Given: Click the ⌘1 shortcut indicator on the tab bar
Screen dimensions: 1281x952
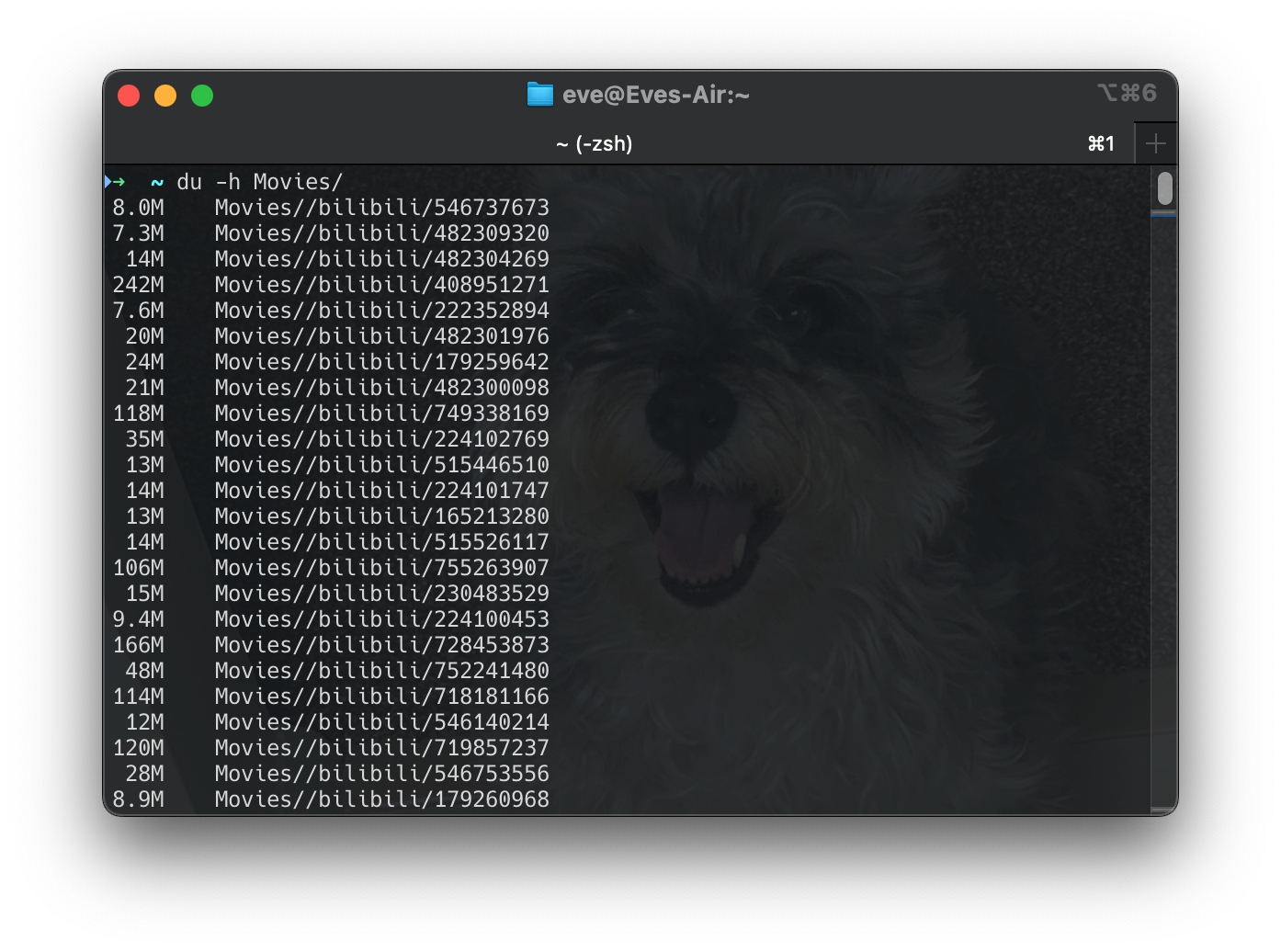Looking at the screenshot, I should [1100, 143].
